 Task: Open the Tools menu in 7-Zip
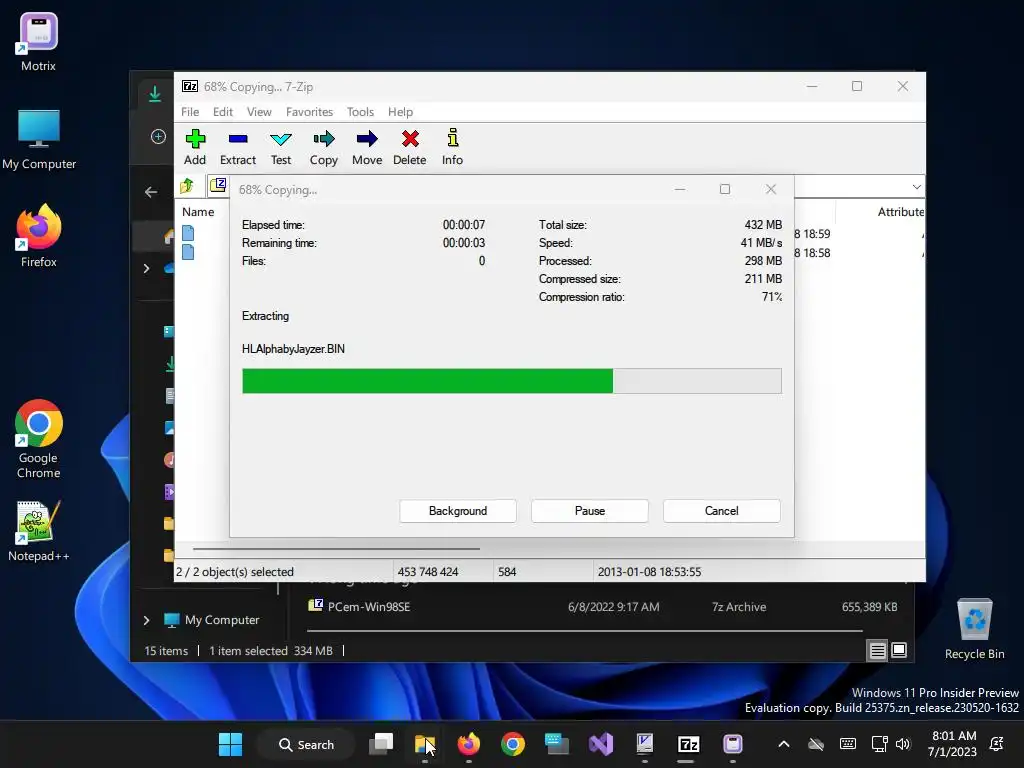[360, 112]
